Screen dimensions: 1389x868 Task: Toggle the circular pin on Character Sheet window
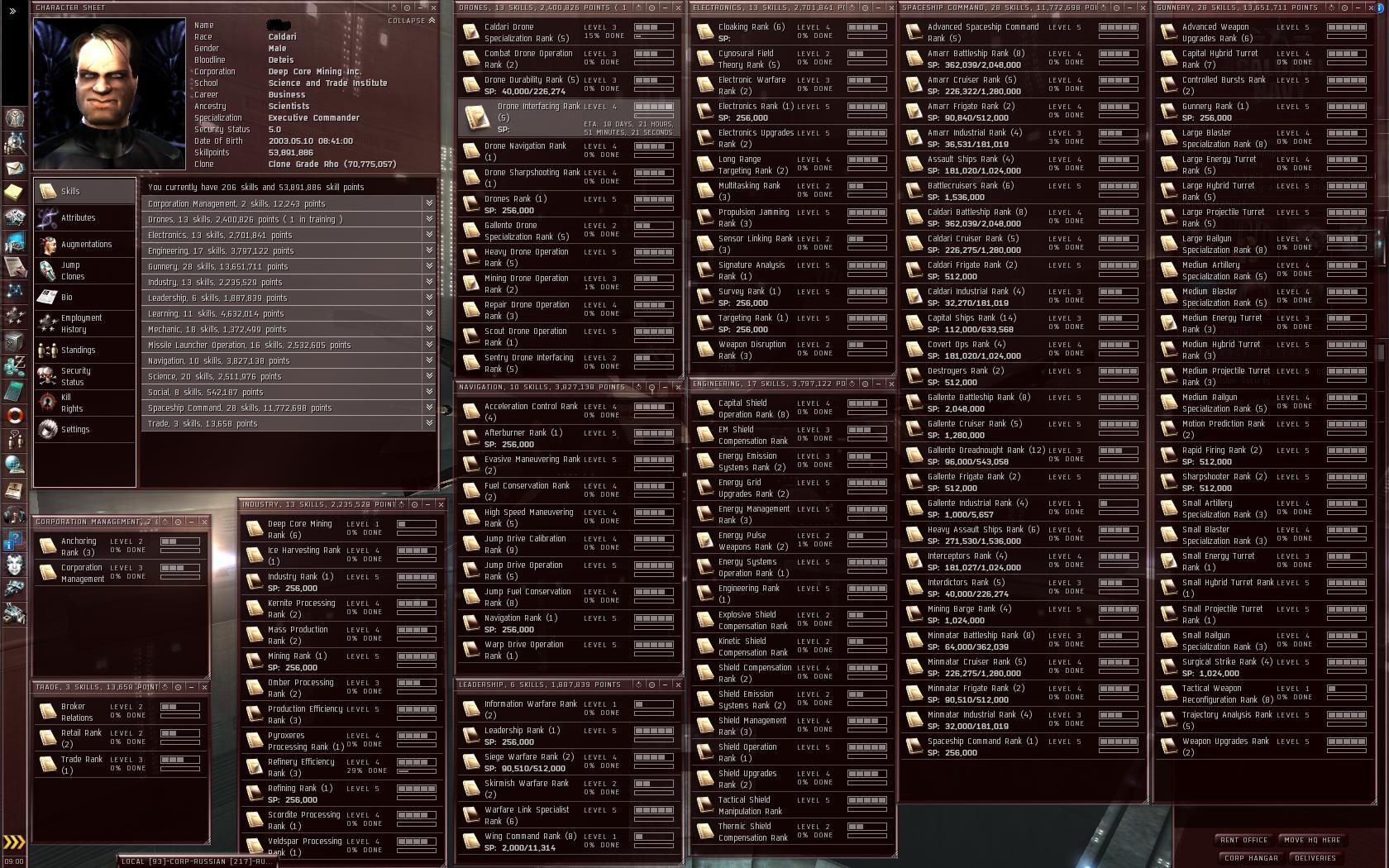point(407,7)
